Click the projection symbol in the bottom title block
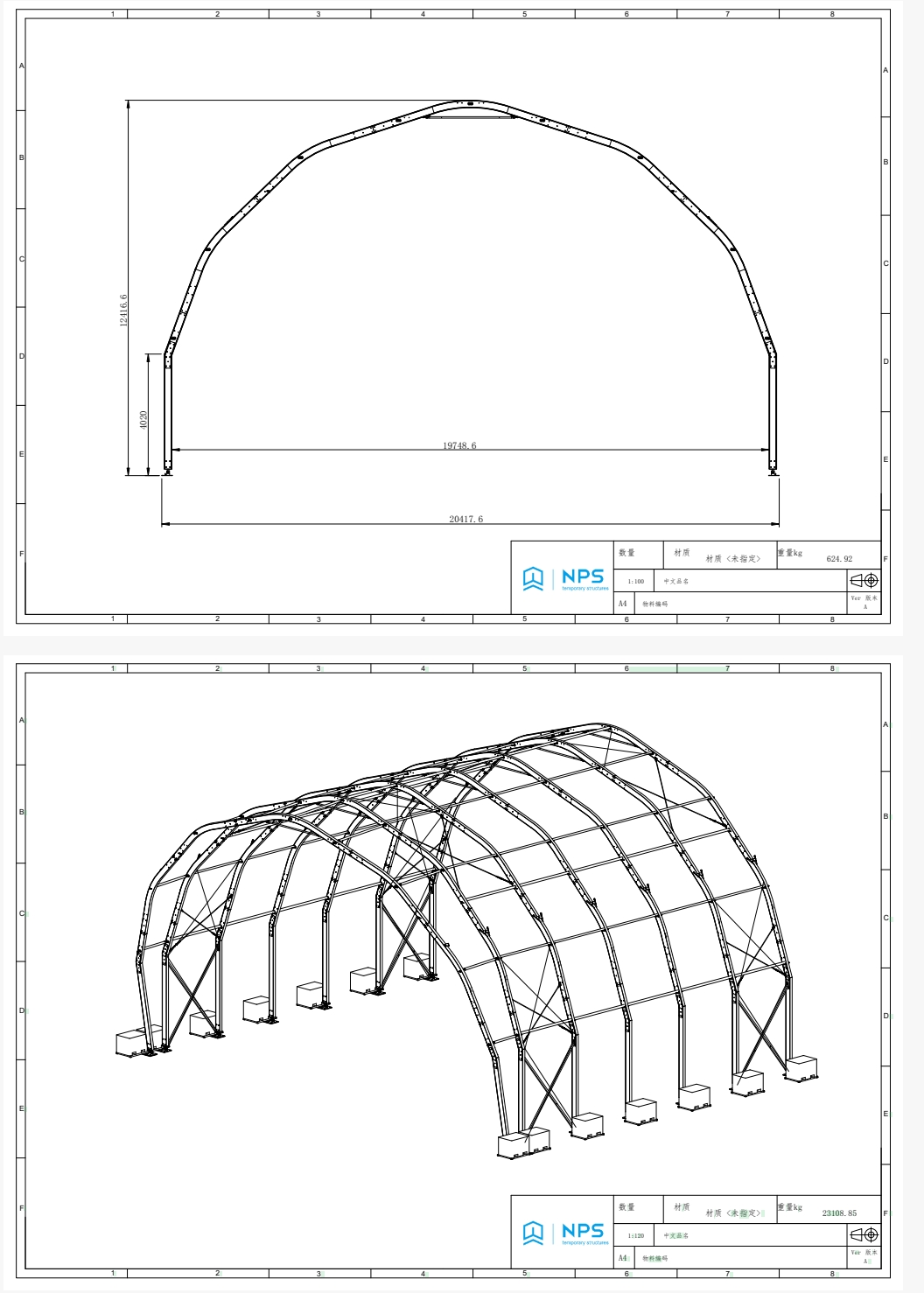Viewport: 924px width, 1293px height. (x=864, y=1234)
